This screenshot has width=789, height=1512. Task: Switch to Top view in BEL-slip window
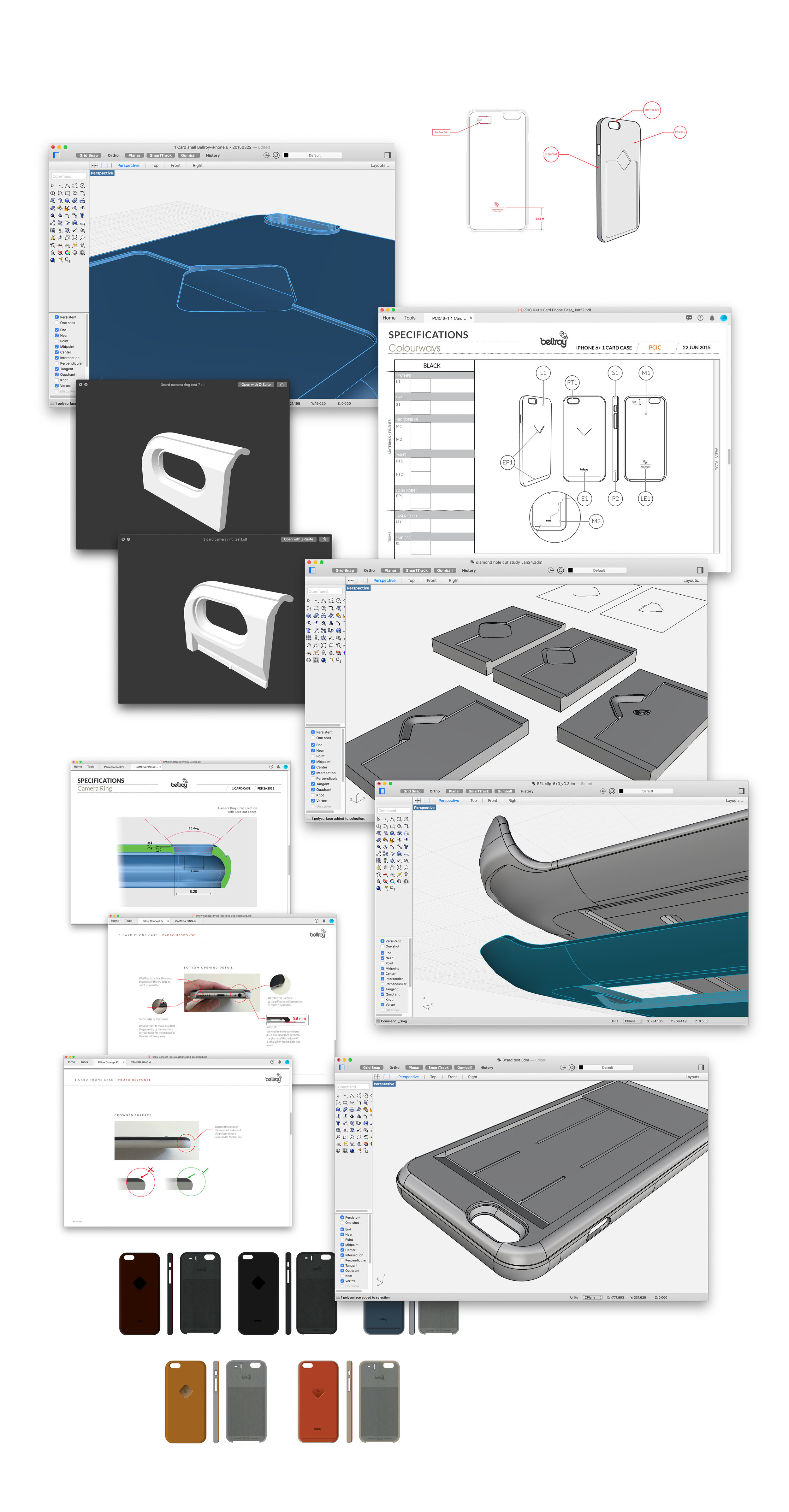(x=474, y=801)
